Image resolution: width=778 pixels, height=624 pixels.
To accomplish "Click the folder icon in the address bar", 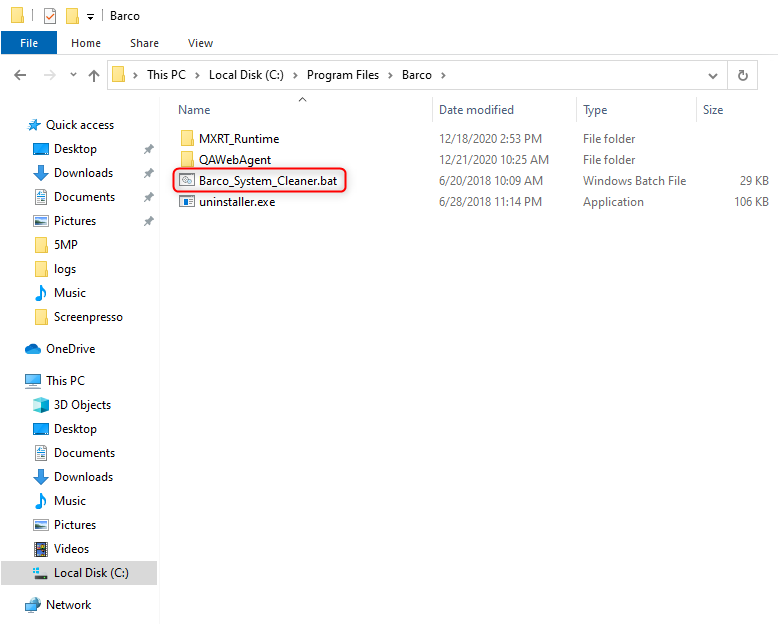I will [119, 75].
